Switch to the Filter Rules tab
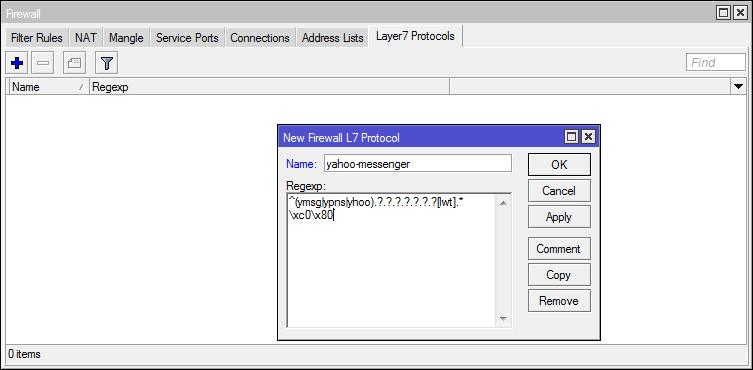The width and height of the screenshot is (753, 370). (37, 38)
